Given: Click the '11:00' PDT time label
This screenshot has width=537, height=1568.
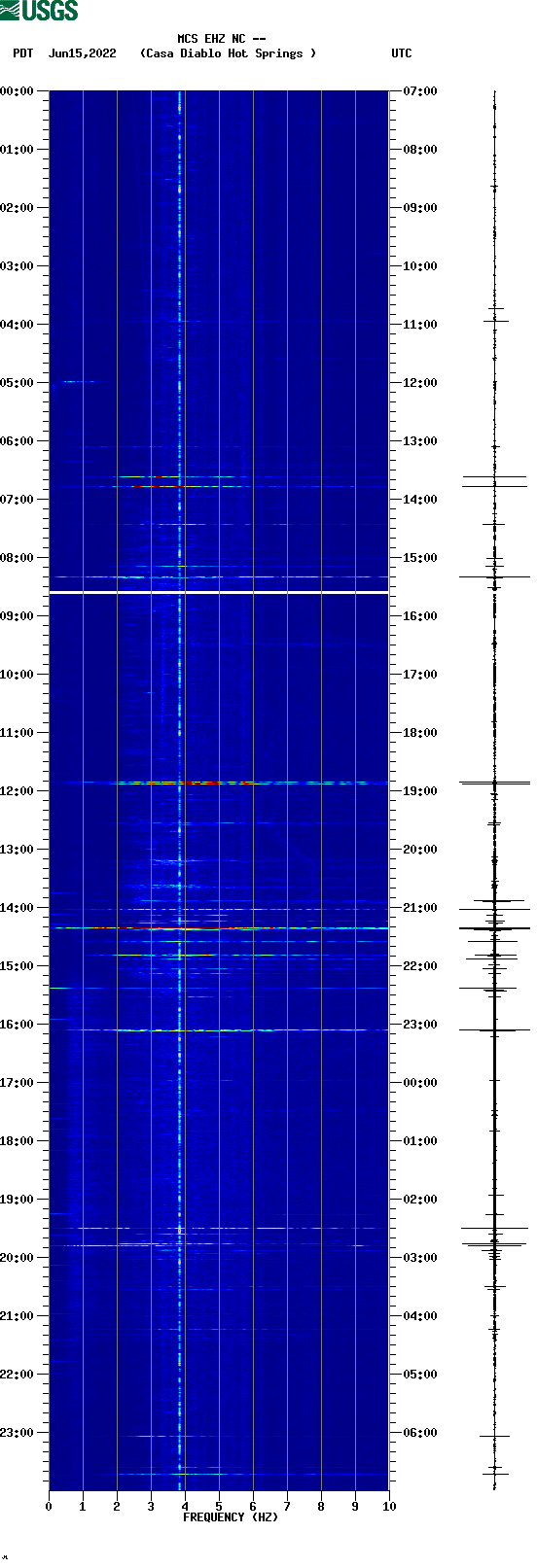Looking at the screenshot, I should [17, 733].
